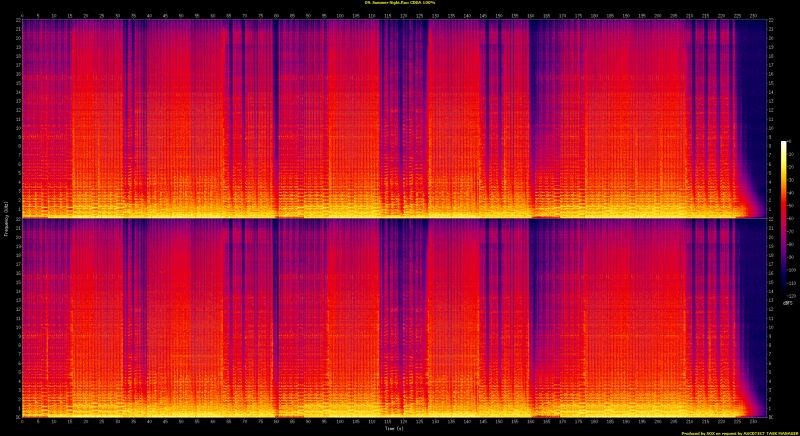Click the -120 value on the dBFS scale

pyautogui.click(x=794, y=295)
